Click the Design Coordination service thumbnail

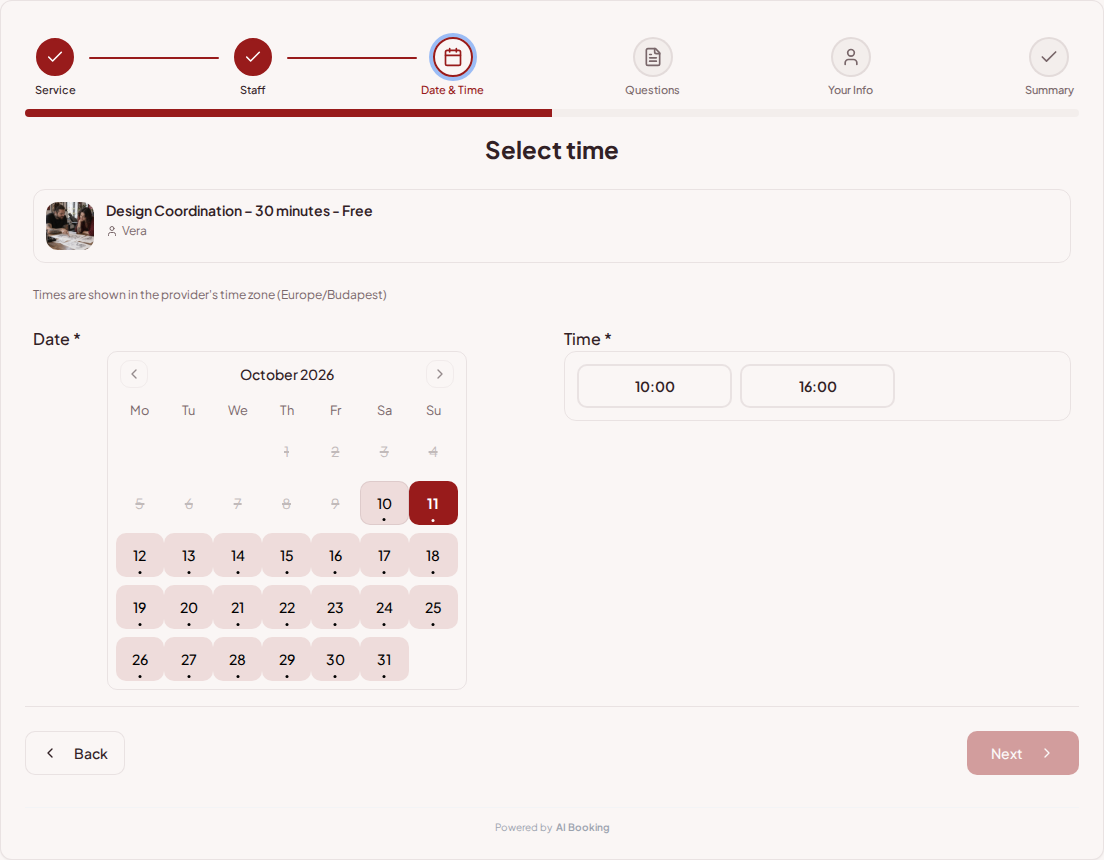70,226
